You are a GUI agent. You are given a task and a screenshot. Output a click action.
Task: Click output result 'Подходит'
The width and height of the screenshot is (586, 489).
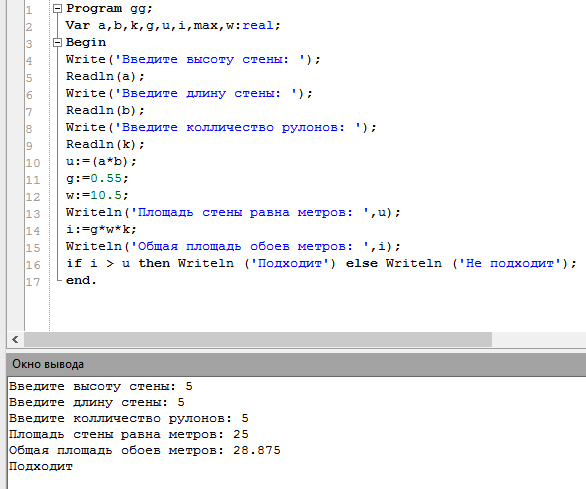41,467
